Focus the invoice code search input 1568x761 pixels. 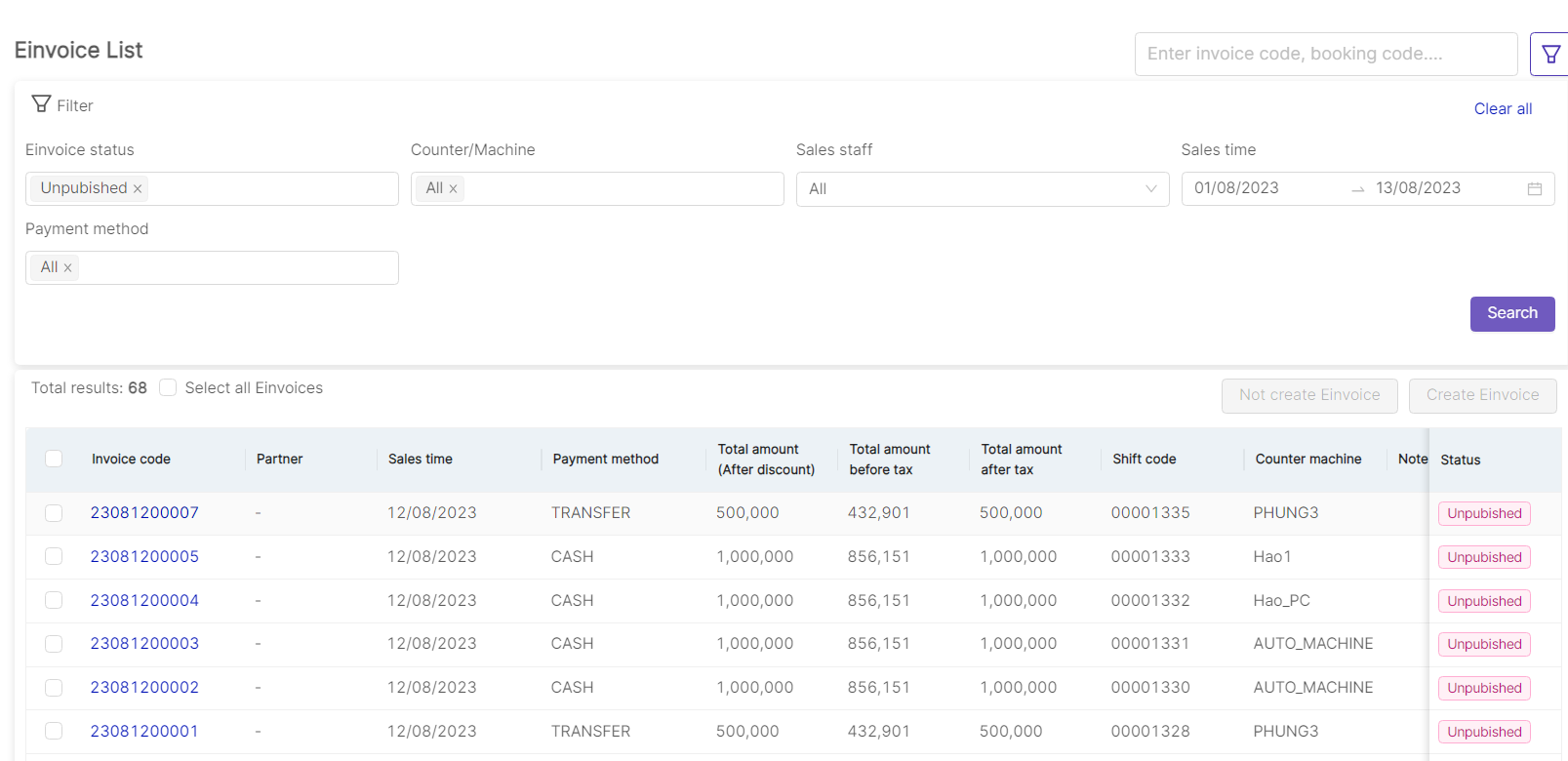pos(1325,55)
